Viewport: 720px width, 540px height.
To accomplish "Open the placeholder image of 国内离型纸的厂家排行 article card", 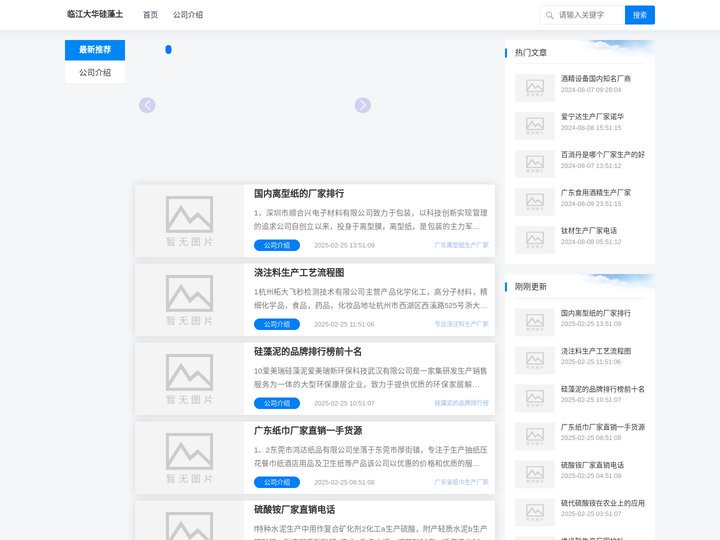I will click(189, 221).
